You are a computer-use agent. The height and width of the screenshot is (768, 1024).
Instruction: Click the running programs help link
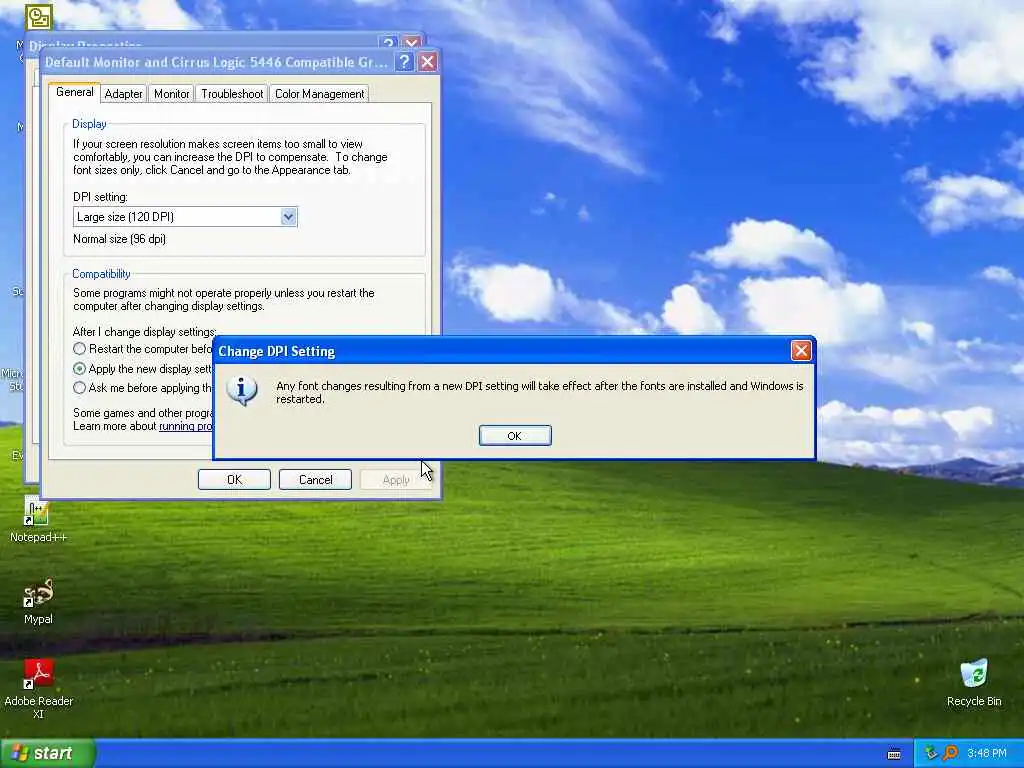point(186,426)
